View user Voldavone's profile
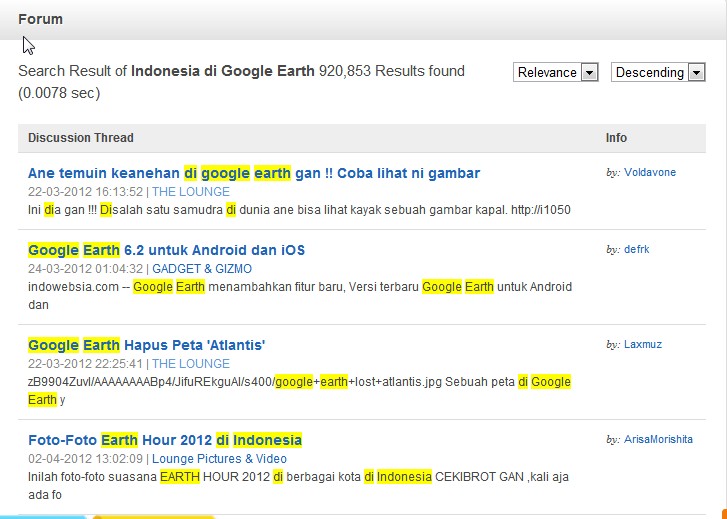The height and width of the screenshot is (519, 727). (649, 172)
